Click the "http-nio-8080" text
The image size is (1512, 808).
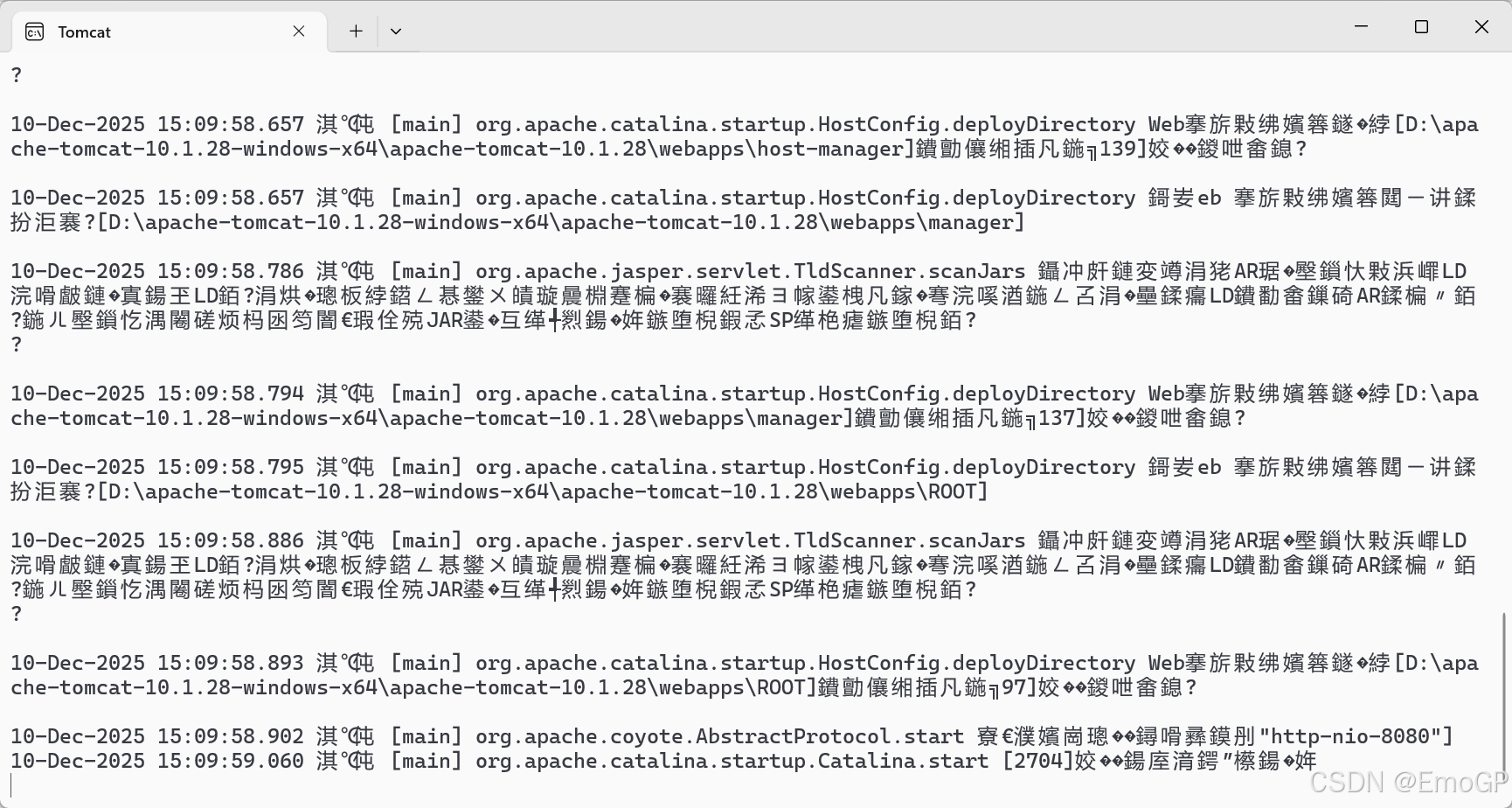coord(1349,736)
